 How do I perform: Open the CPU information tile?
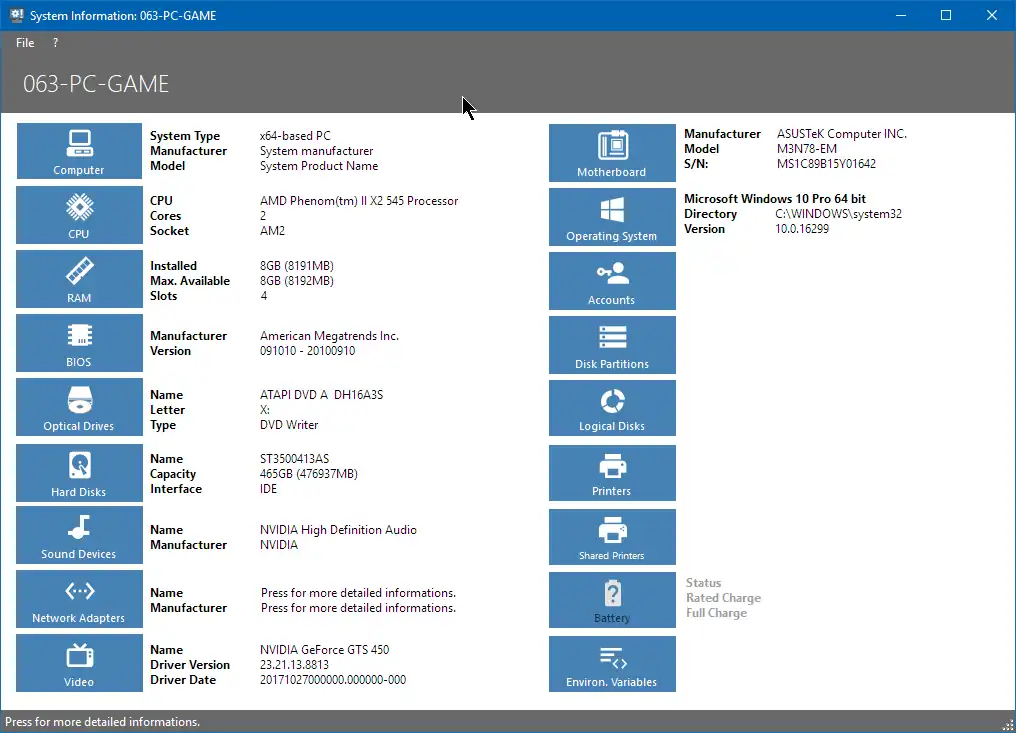click(79, 215)
